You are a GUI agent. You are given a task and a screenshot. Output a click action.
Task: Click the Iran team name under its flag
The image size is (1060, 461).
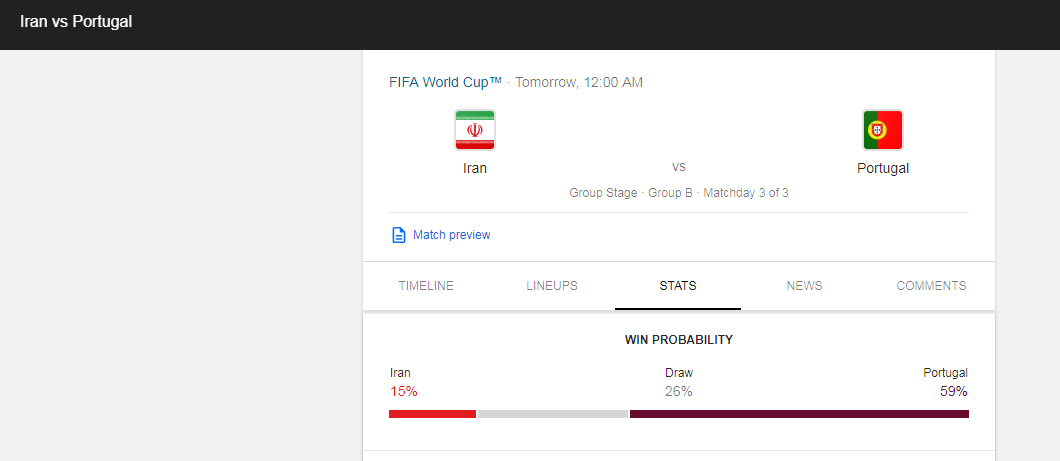[x=475, y=168]
